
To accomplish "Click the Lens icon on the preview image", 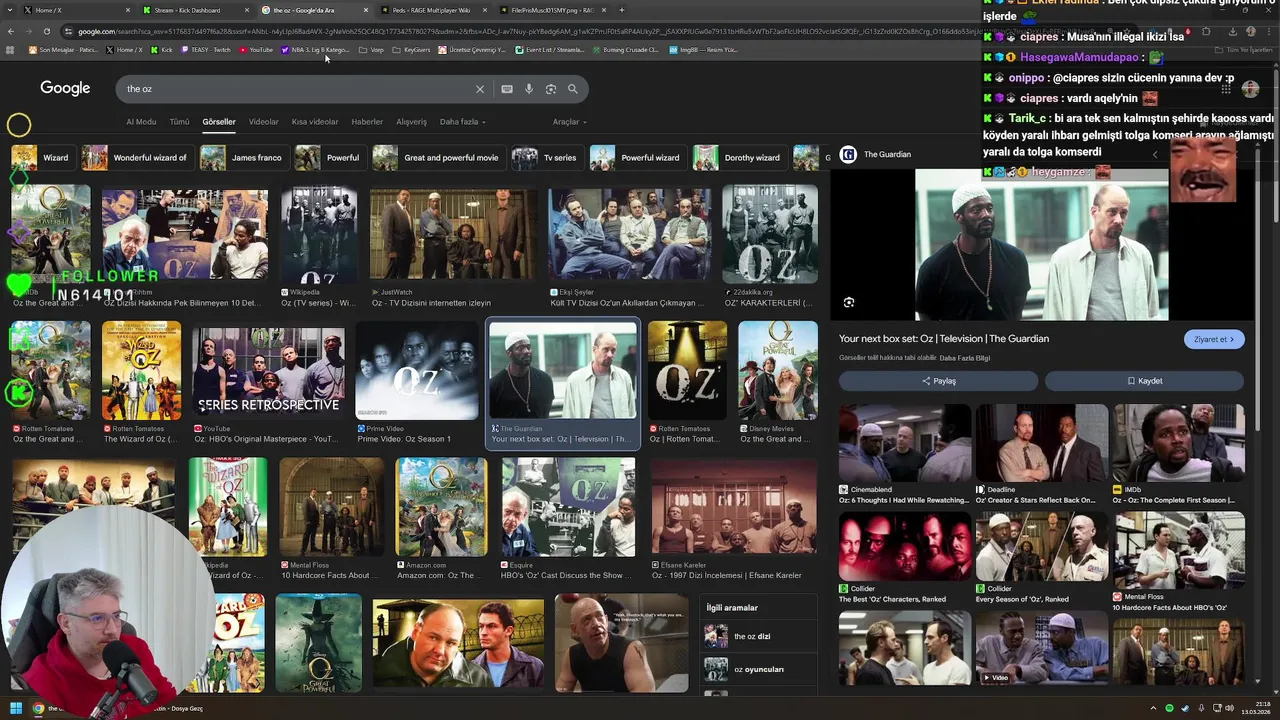I will coord(849,302).
